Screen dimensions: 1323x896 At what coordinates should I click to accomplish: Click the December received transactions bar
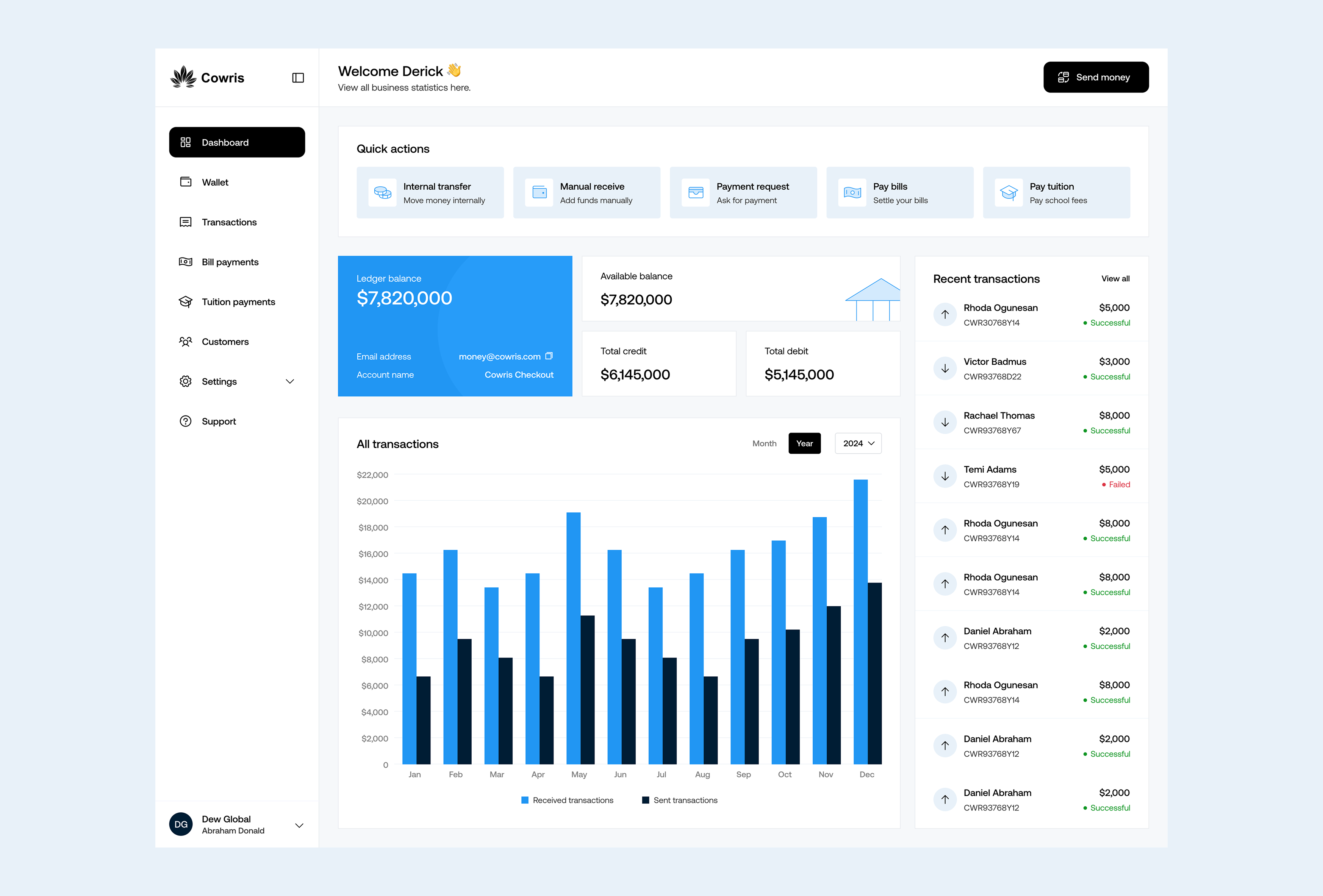[x=861, y=622]
